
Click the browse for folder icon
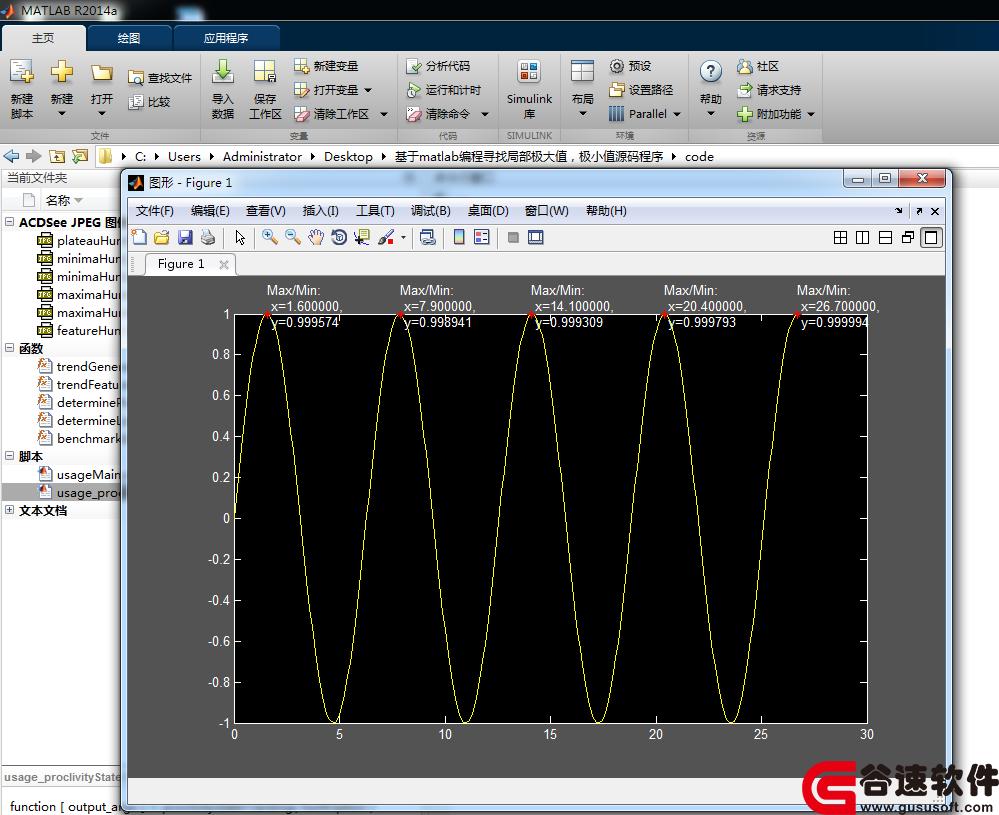(80, 156)
